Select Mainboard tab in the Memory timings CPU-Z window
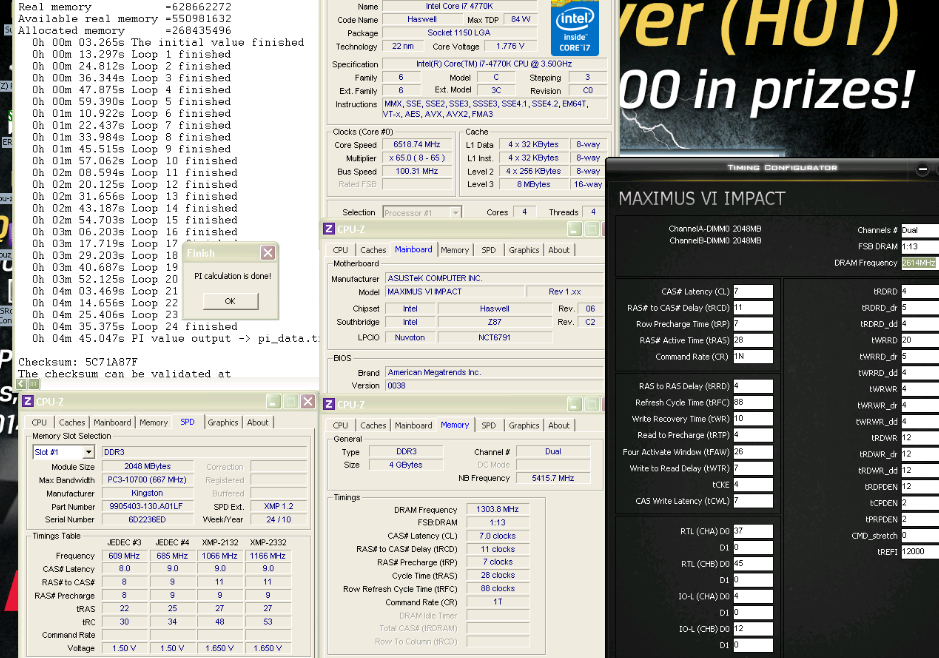This screenshot has width=939, height=658. (x=413, y=425)
